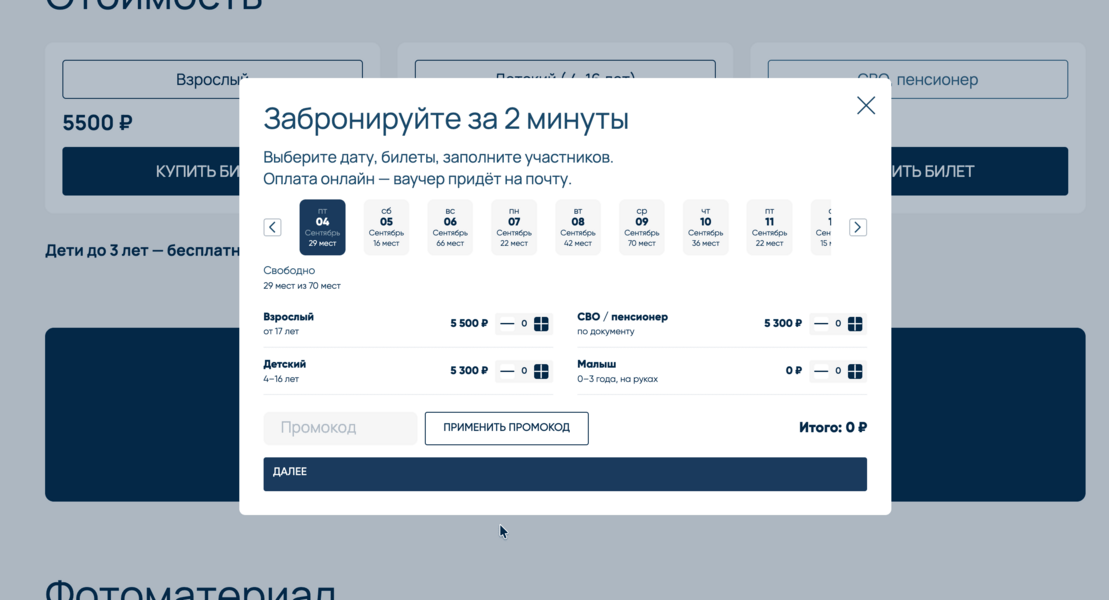This screenshot has height=600, width=1109.
Task: Show next dates with right arrow
Action: (857, 227)
